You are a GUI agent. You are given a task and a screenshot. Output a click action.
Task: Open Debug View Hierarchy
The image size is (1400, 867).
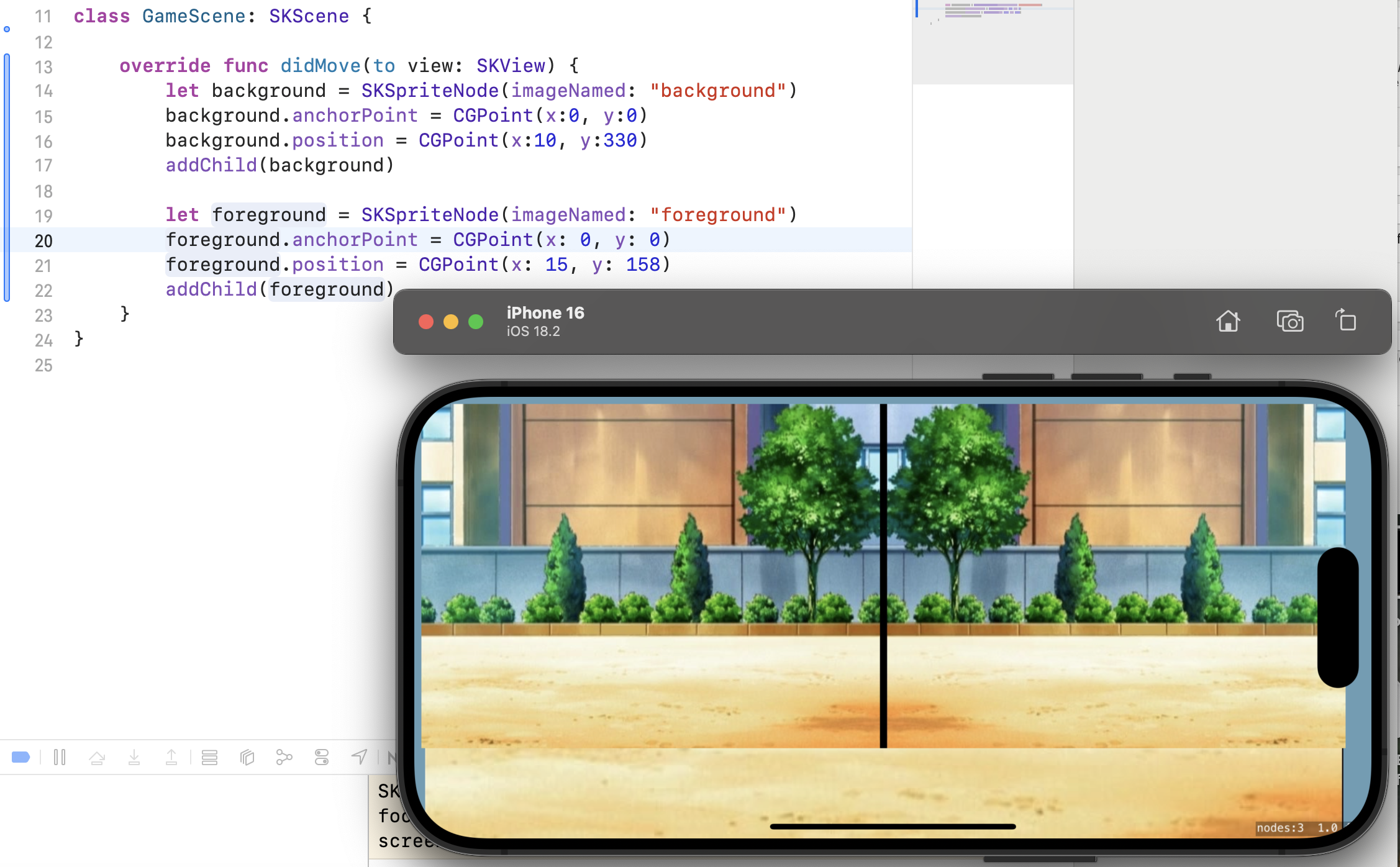(x=247, y=757)
